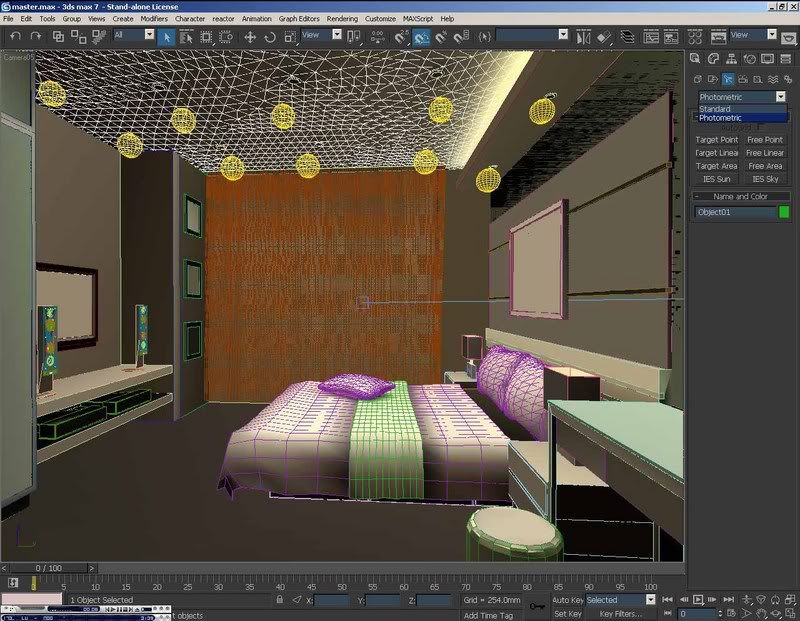The image size is (800, 621).
Task: Click Target Point light button
Action: (x=716, y=140)
